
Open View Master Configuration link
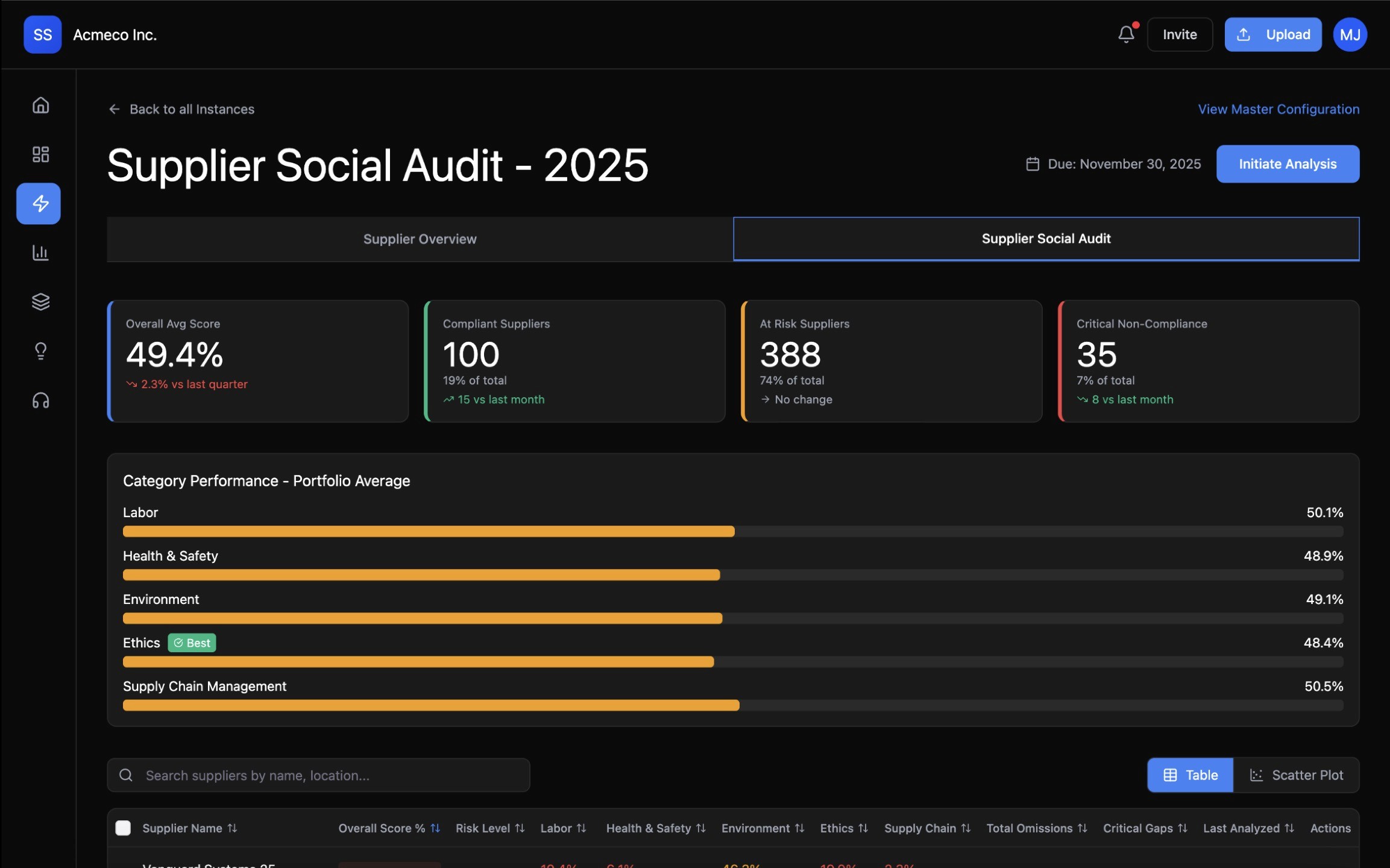(x=1278, y=109)
